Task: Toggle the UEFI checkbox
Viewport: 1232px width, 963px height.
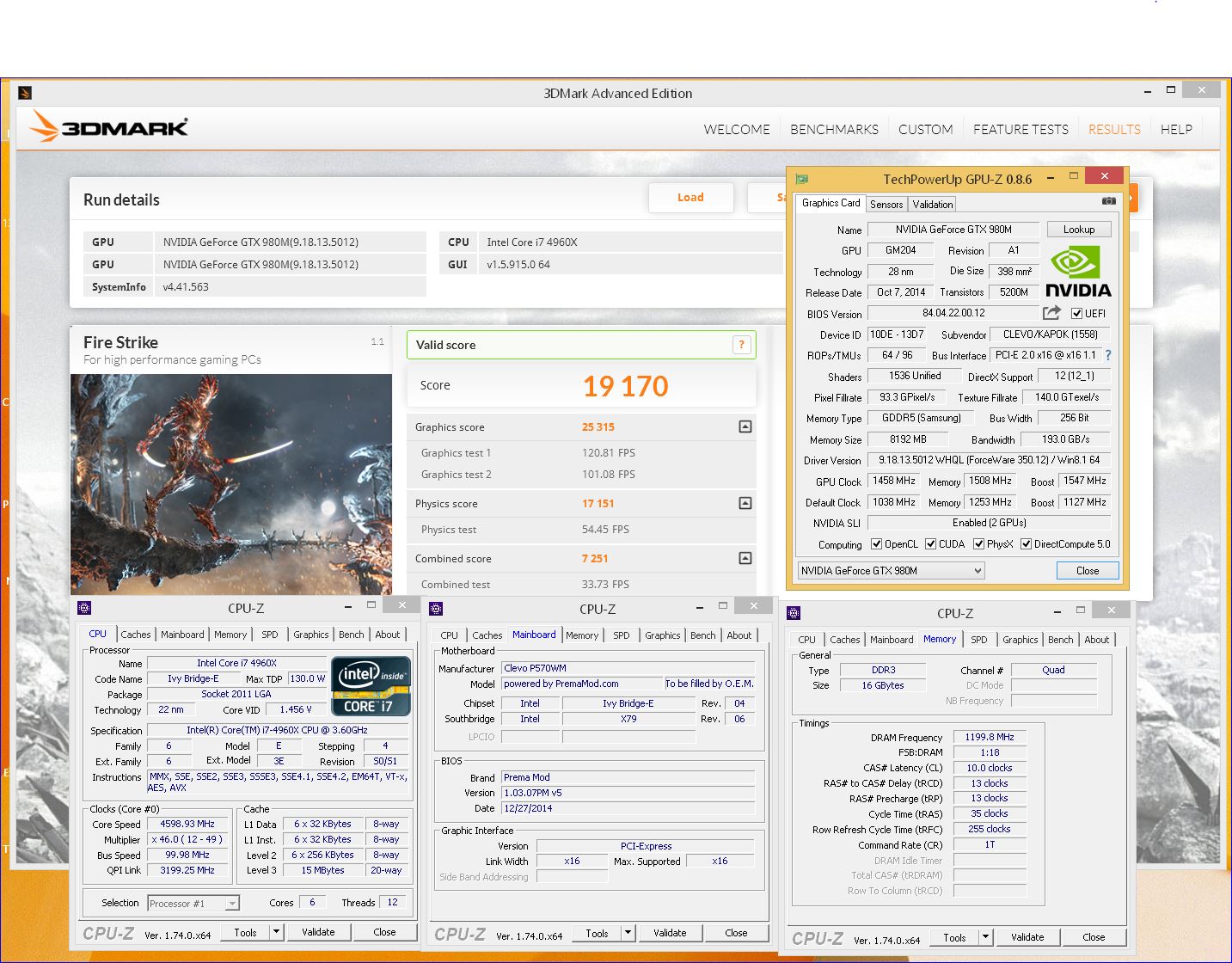Action: (x=1076, y=314)
